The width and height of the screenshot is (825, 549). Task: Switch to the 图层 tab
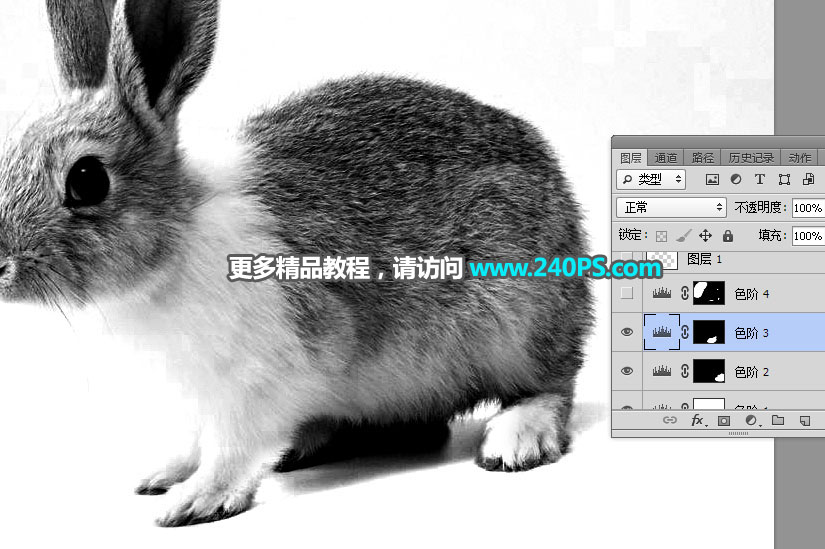tap(630, 158)
